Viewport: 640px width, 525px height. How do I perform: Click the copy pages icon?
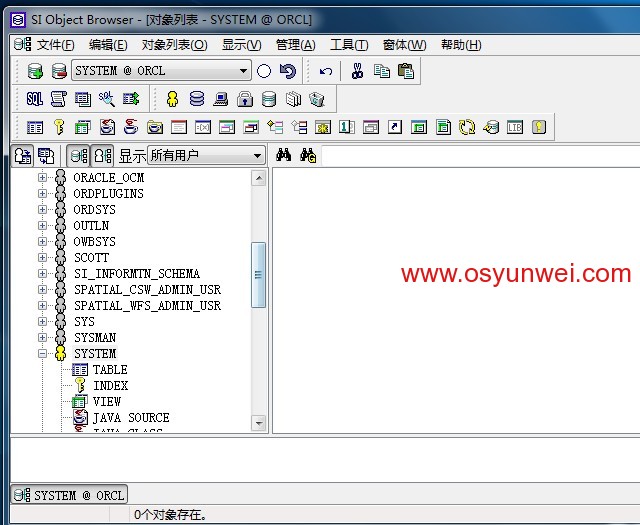382,71
